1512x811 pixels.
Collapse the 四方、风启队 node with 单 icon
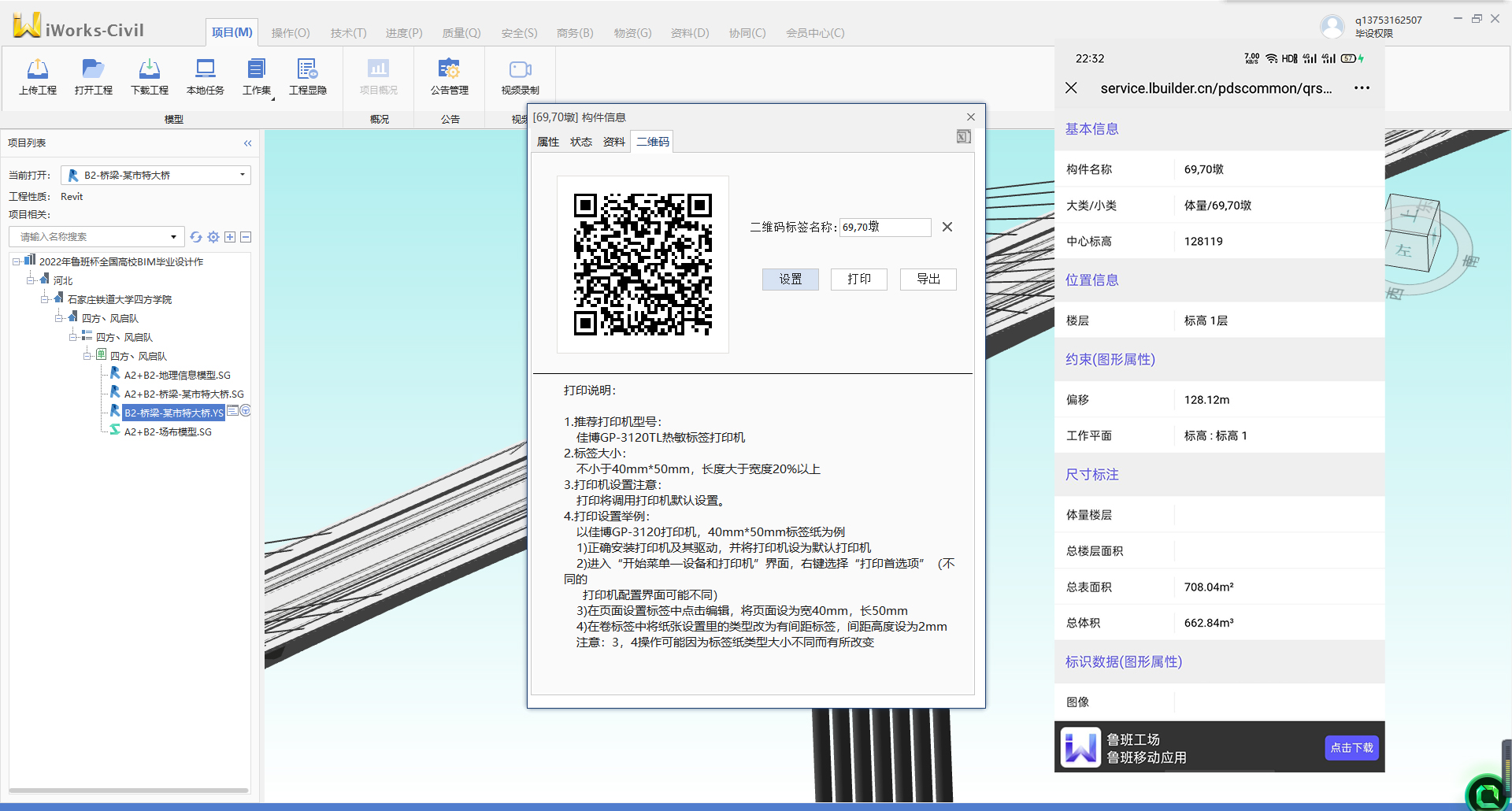pyautogui.click(x=87, y=356)
